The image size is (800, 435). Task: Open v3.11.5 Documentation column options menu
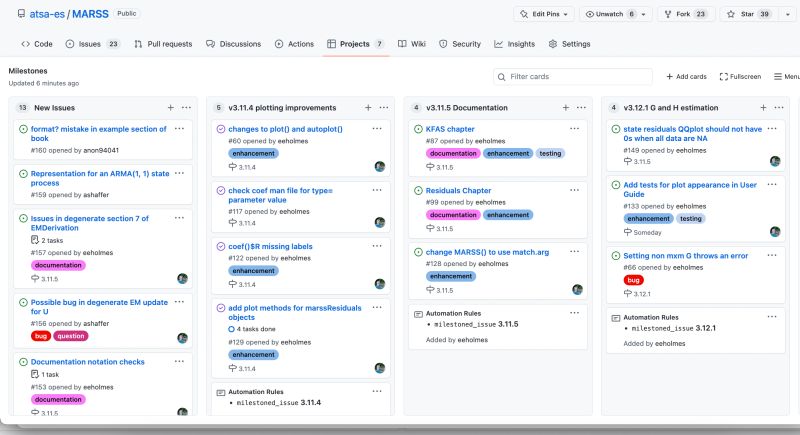coord(581,108)
